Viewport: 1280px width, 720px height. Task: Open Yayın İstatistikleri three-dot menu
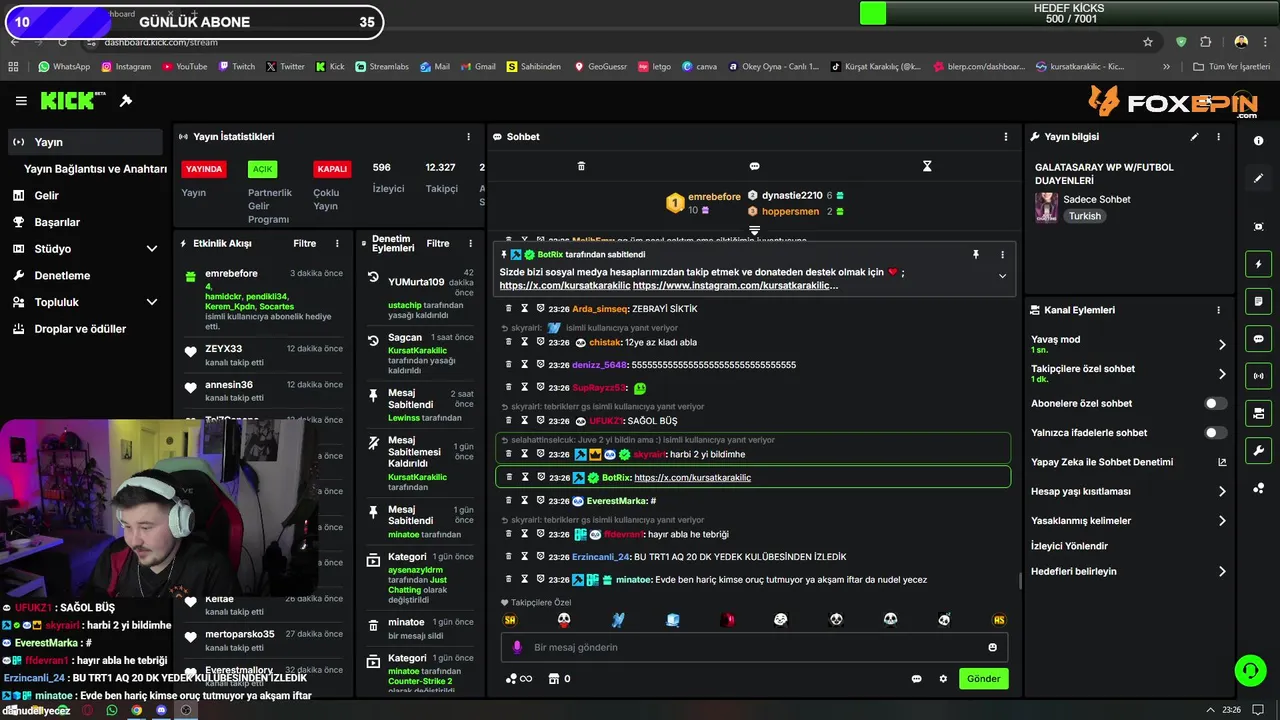tap(468, 137)
